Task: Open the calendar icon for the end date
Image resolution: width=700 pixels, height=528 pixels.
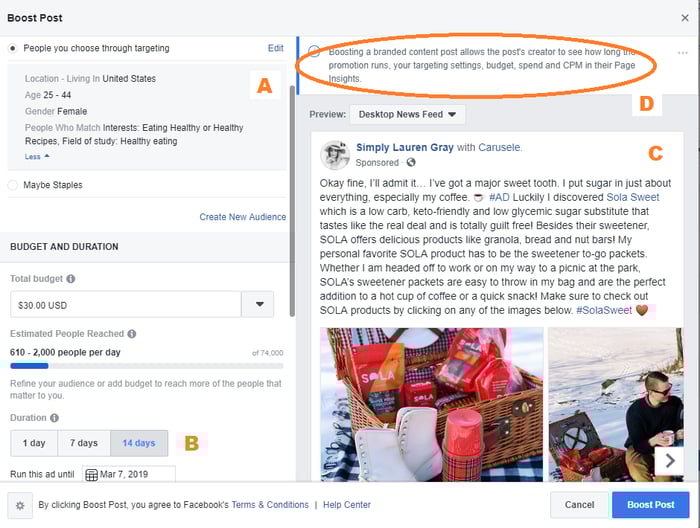Action: 92,474
